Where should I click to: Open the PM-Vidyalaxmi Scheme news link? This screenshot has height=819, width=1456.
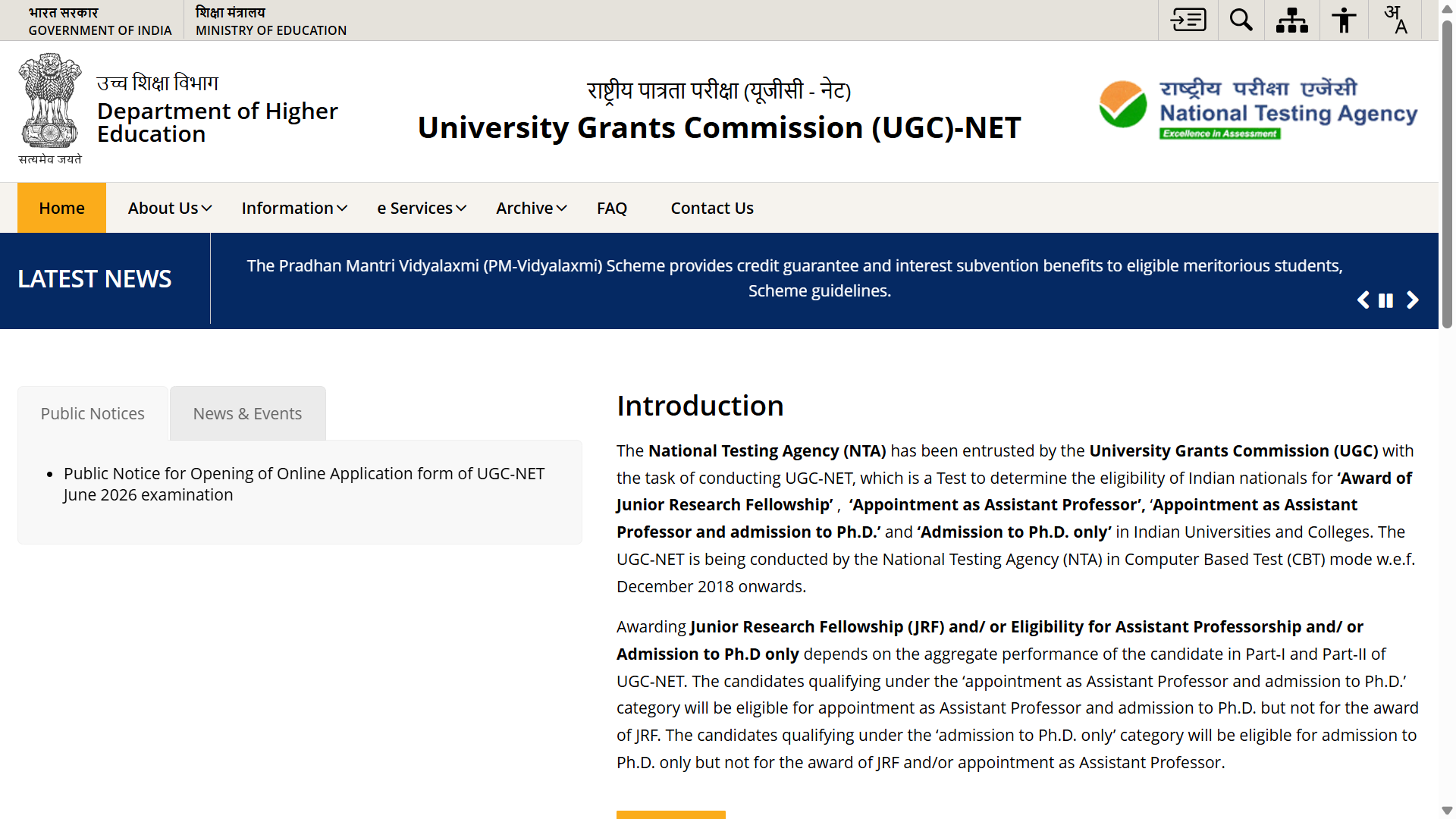[795, 278]
